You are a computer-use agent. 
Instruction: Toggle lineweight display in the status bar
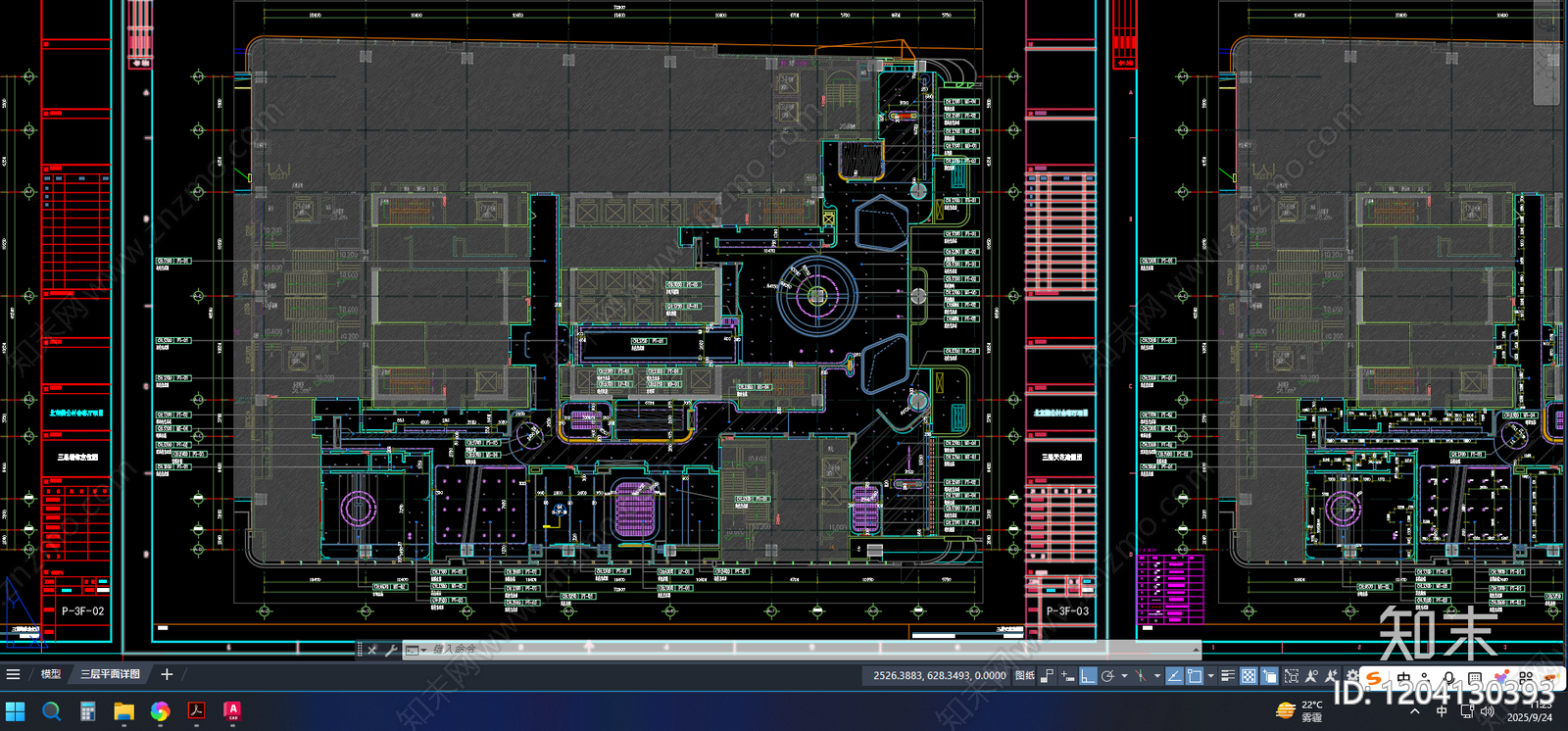(x=1228, y=675)
